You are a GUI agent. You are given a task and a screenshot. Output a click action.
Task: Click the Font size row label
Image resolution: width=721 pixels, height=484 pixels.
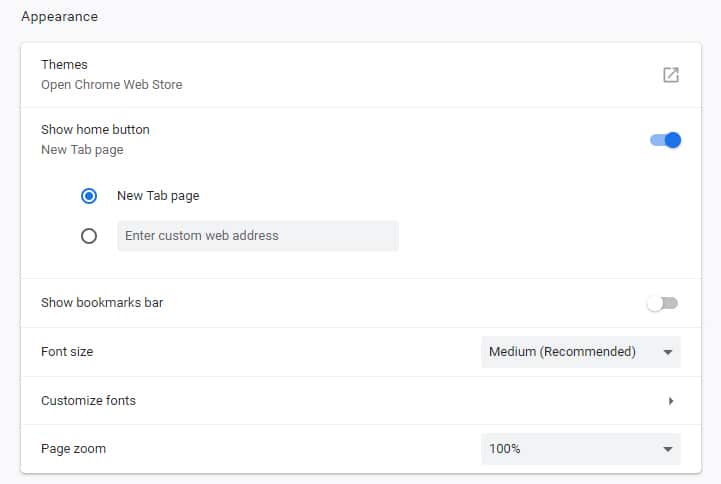click(x=67, y=352)
